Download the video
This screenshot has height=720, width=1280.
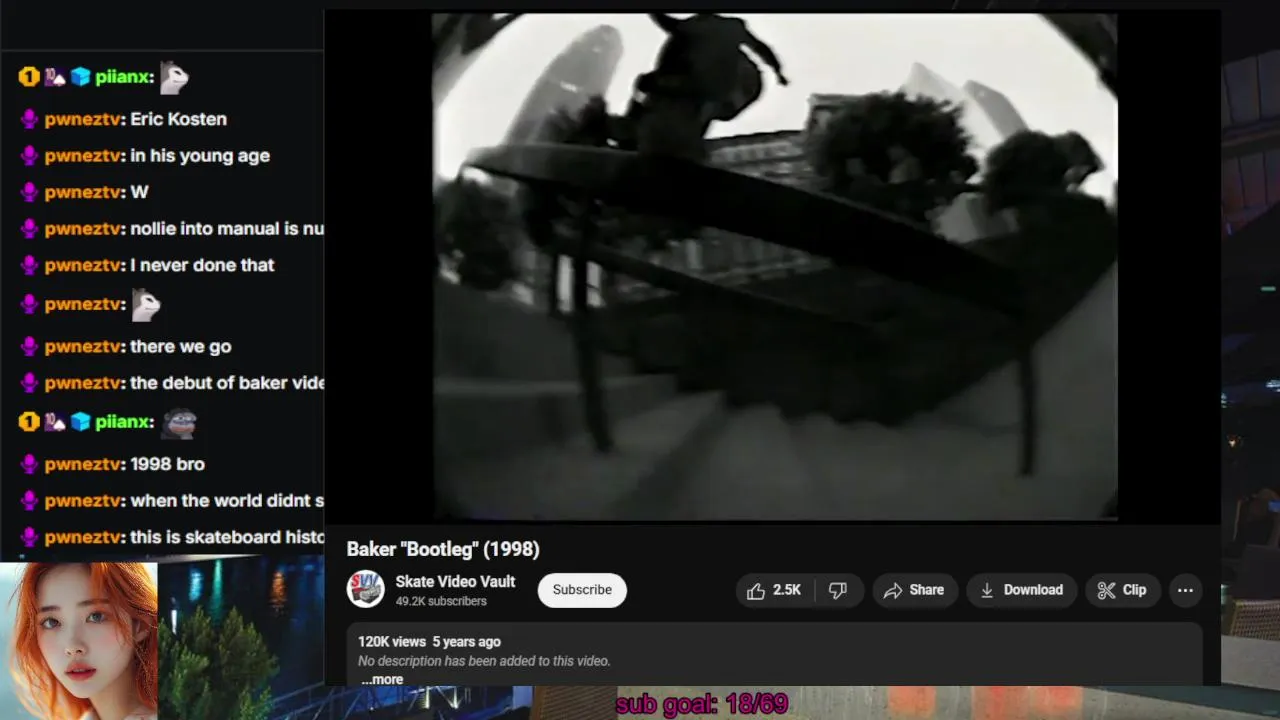(1021, 590)
